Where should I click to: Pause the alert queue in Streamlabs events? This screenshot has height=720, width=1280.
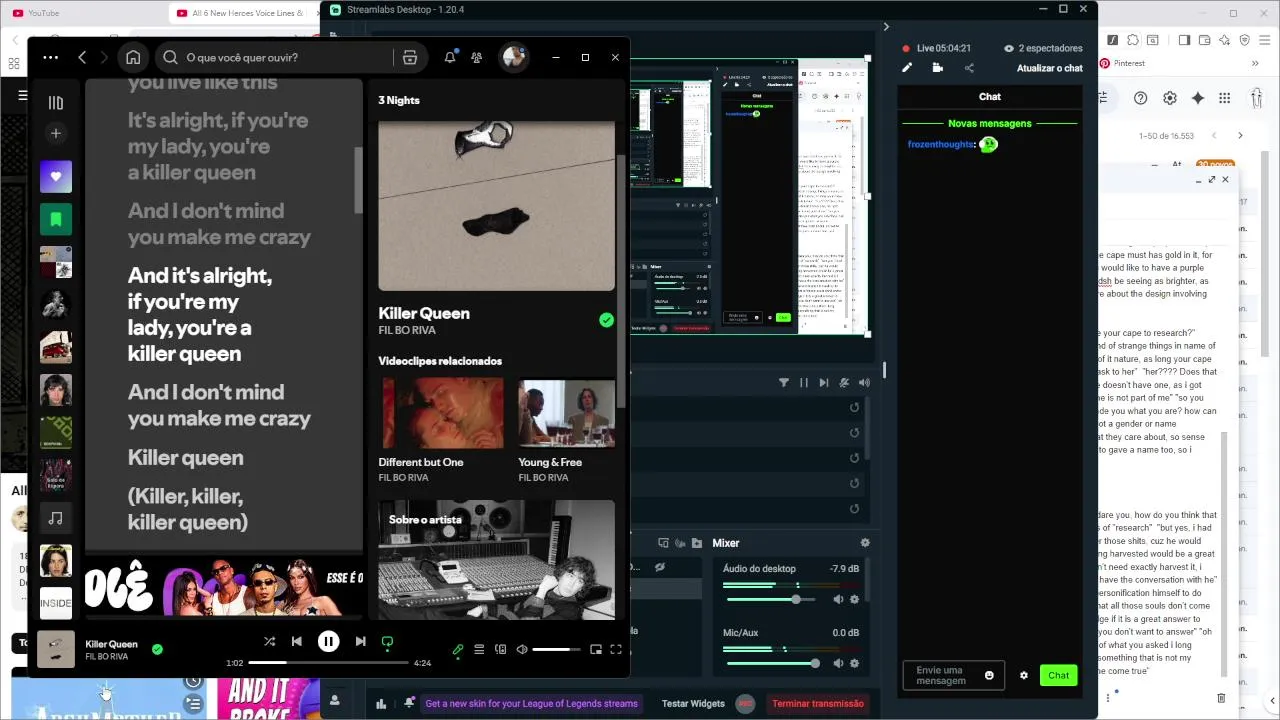point(803,382)
